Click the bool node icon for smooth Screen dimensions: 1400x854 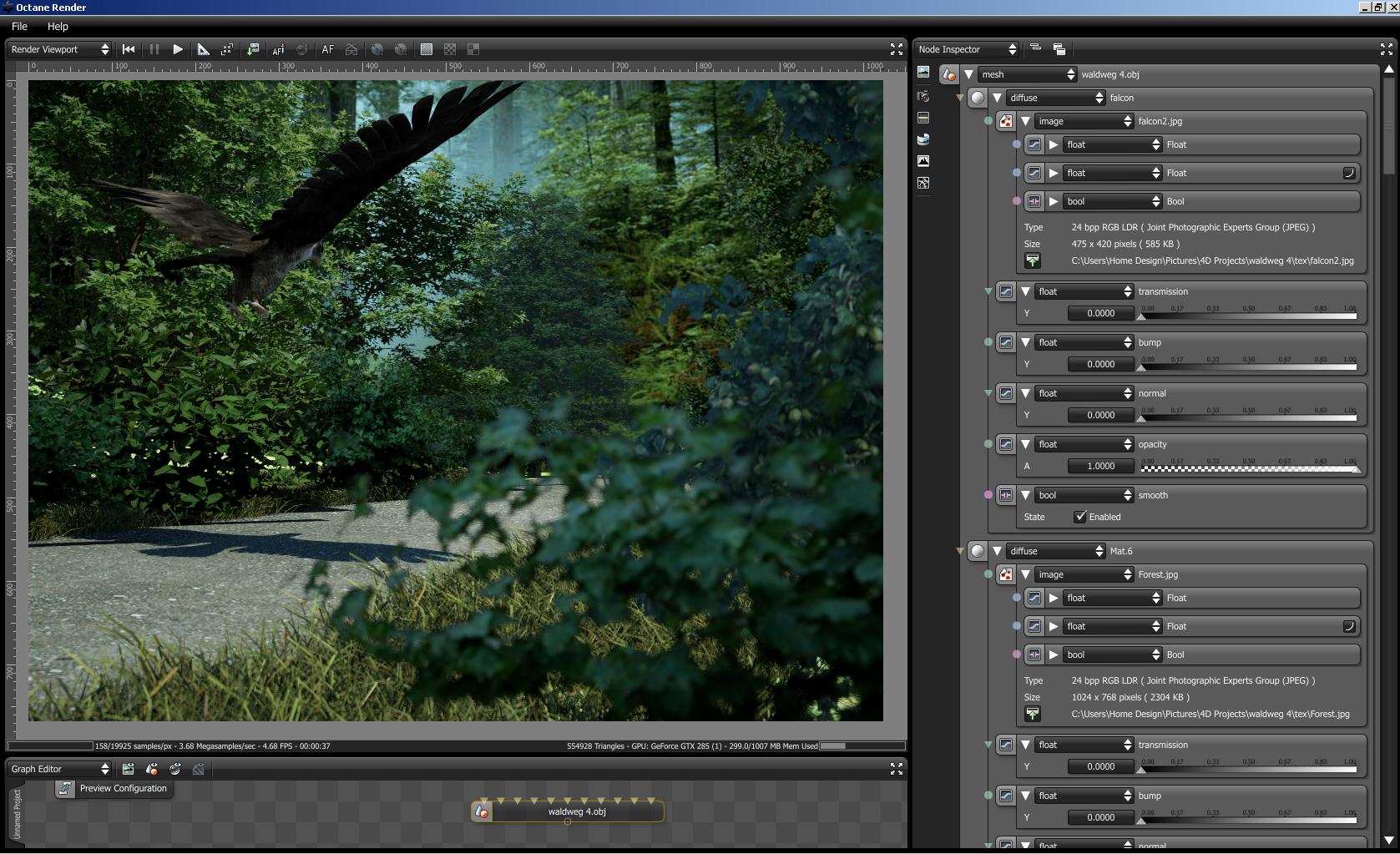(1006, 495)
